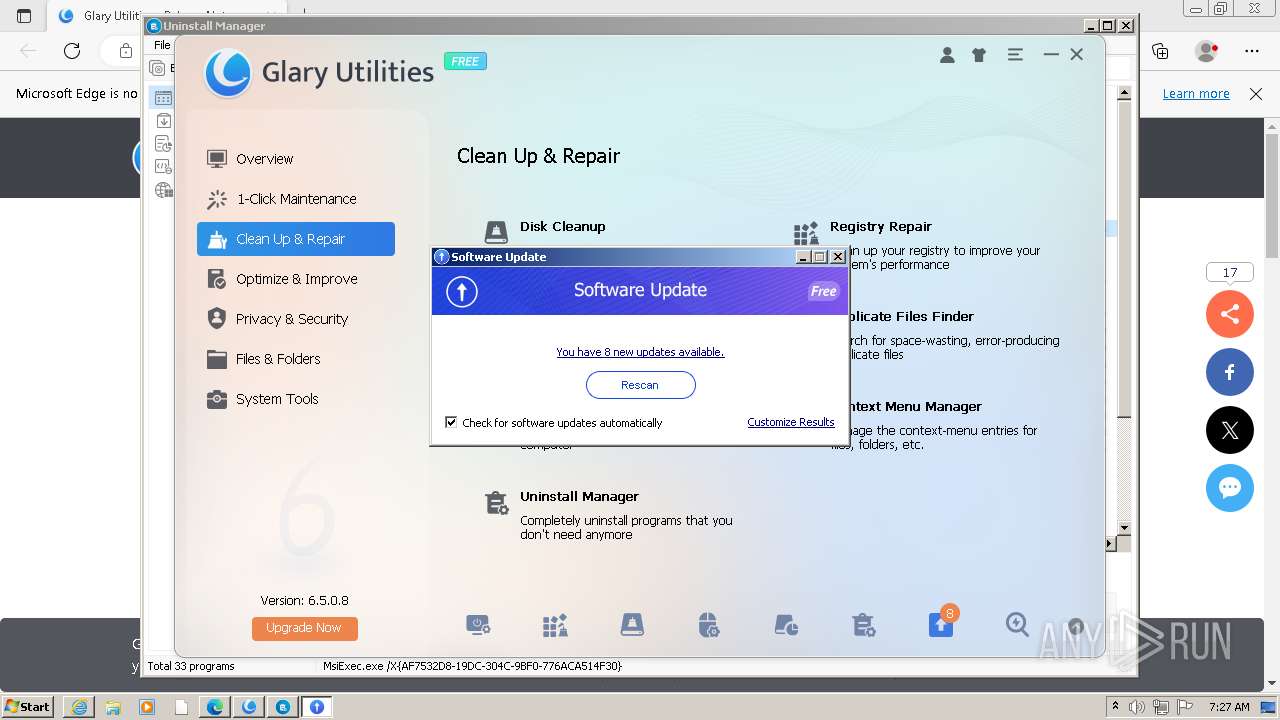The image size is (1280, 720).
Task: Launch Disk Cleaner icon in bottom dock
Action: [632, 625]
